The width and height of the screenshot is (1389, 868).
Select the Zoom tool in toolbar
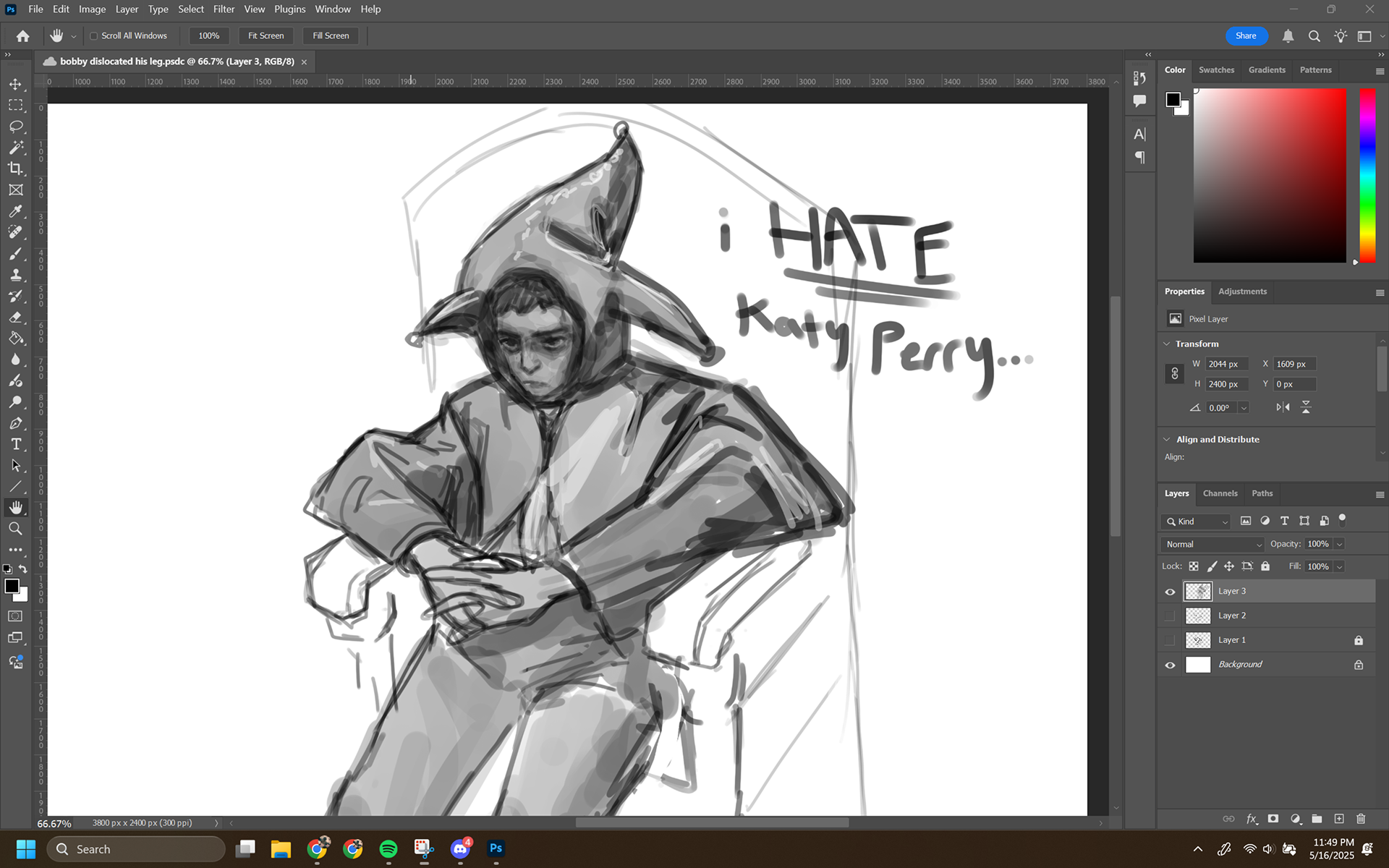tap(15, 529)
